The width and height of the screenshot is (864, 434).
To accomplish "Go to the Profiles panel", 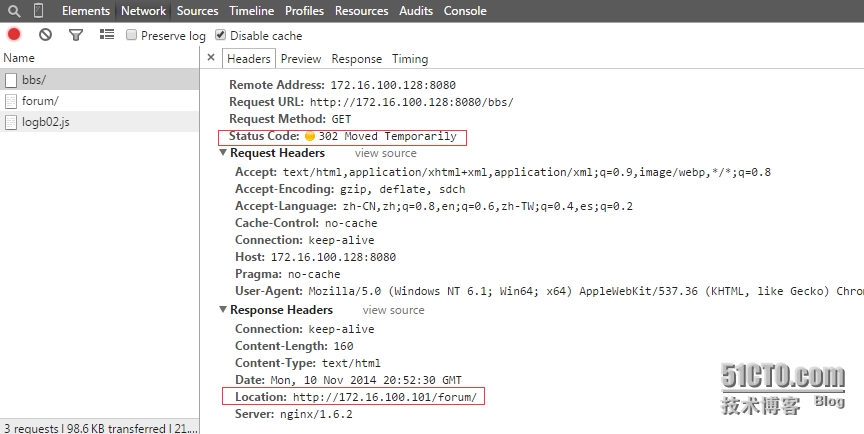I will click(x=304, y=10).
